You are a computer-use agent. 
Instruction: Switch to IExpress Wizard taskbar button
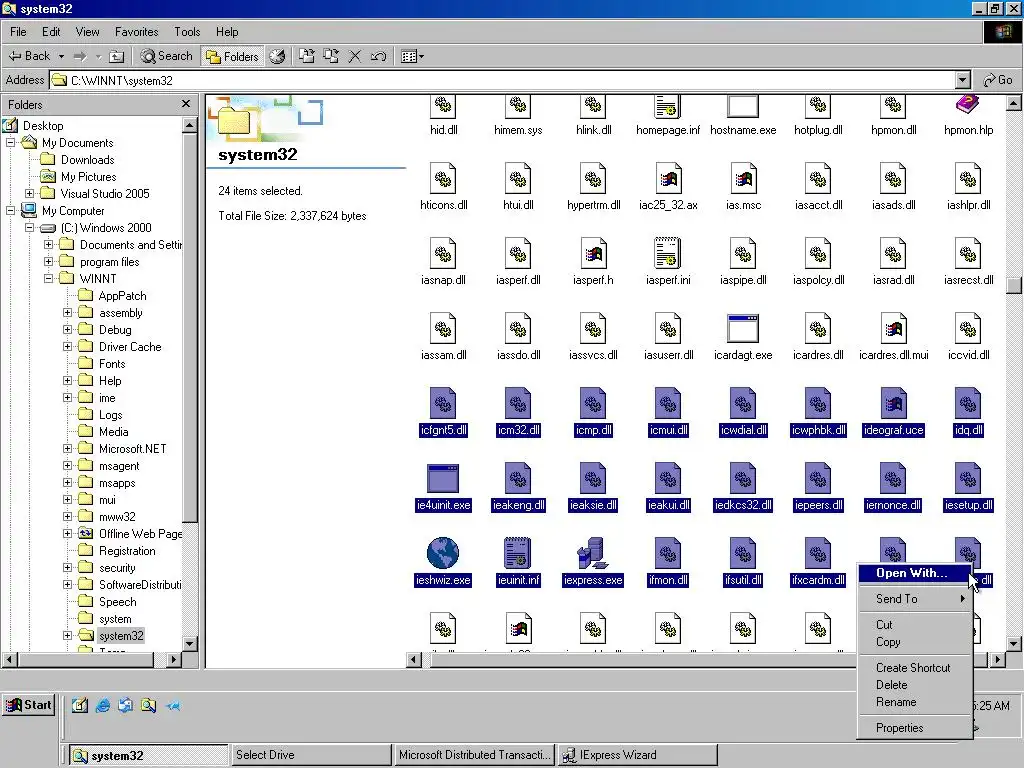click(637, 755)
